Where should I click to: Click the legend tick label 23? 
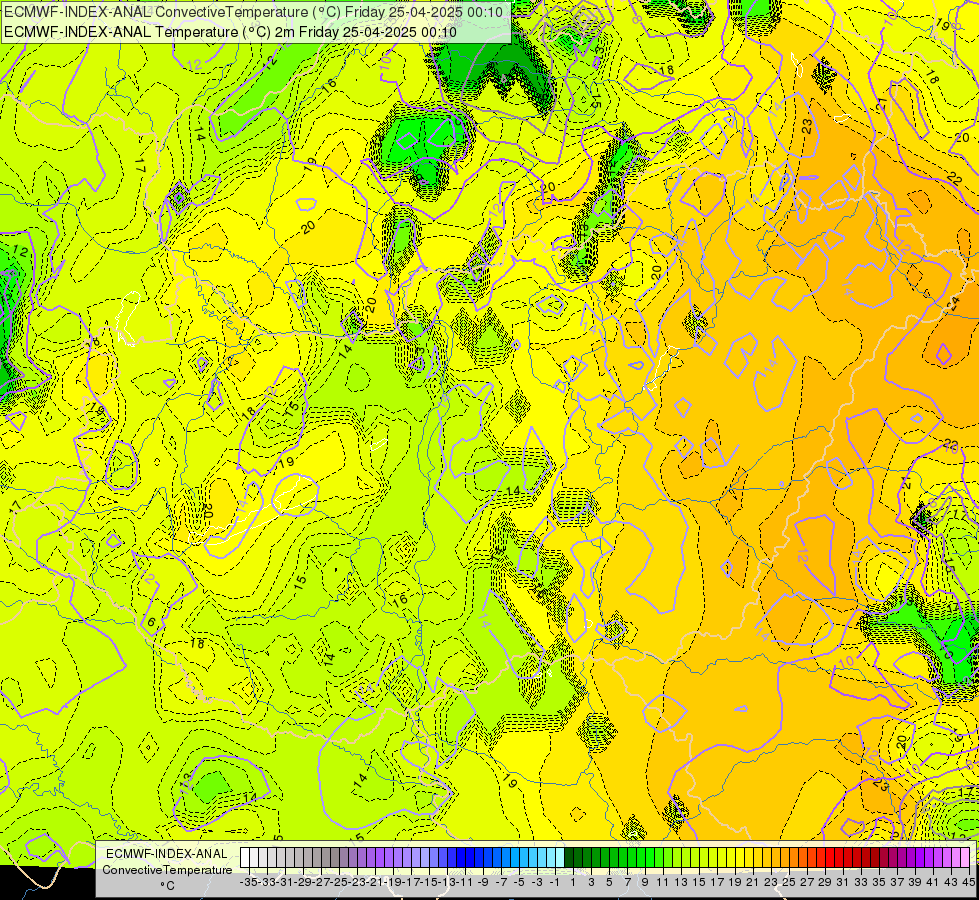coord(771,882)
